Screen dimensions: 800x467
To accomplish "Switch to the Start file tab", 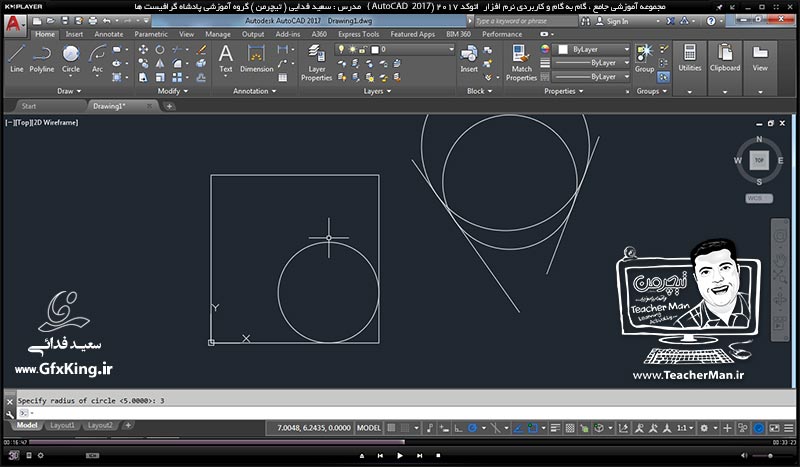I will click(29, 106).
